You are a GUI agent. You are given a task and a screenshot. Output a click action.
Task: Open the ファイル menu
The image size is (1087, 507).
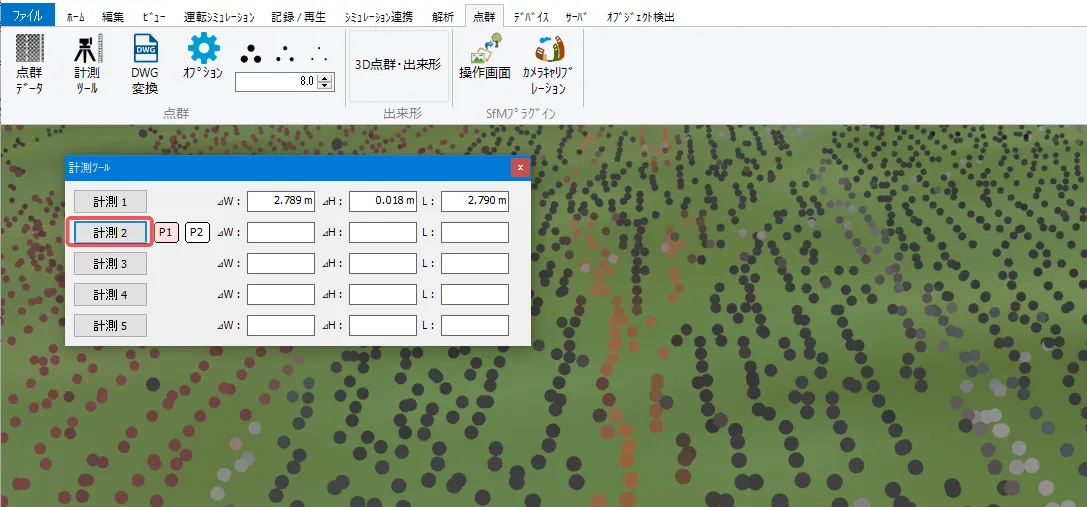(27, 16)
